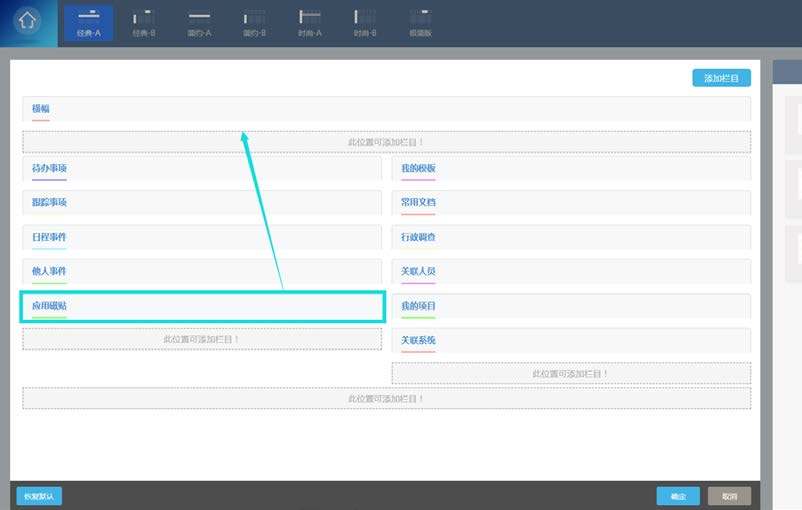Click the 日程事件 column block

coord(202,238)
